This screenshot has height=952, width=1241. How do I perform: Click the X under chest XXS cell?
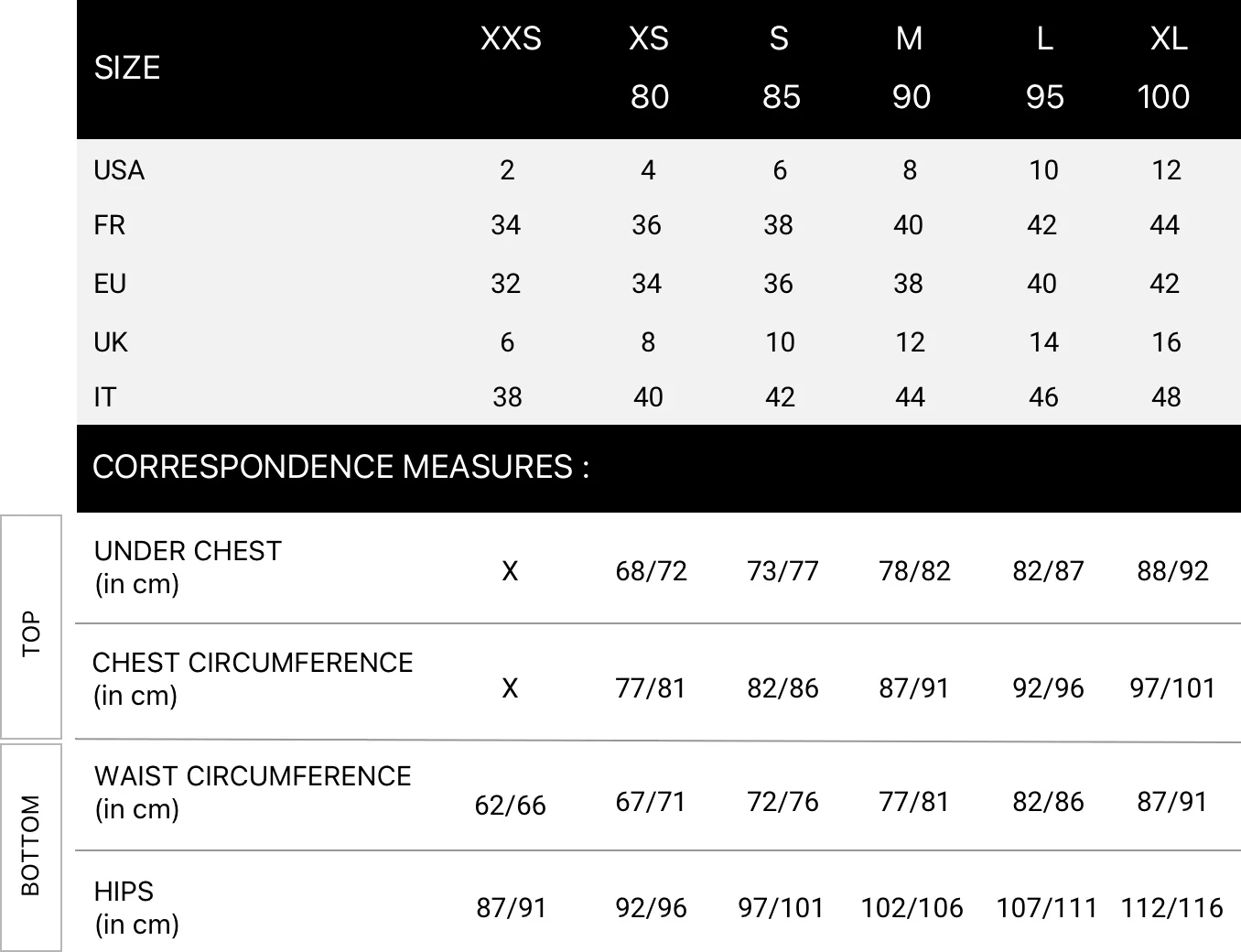click(510, 571)
